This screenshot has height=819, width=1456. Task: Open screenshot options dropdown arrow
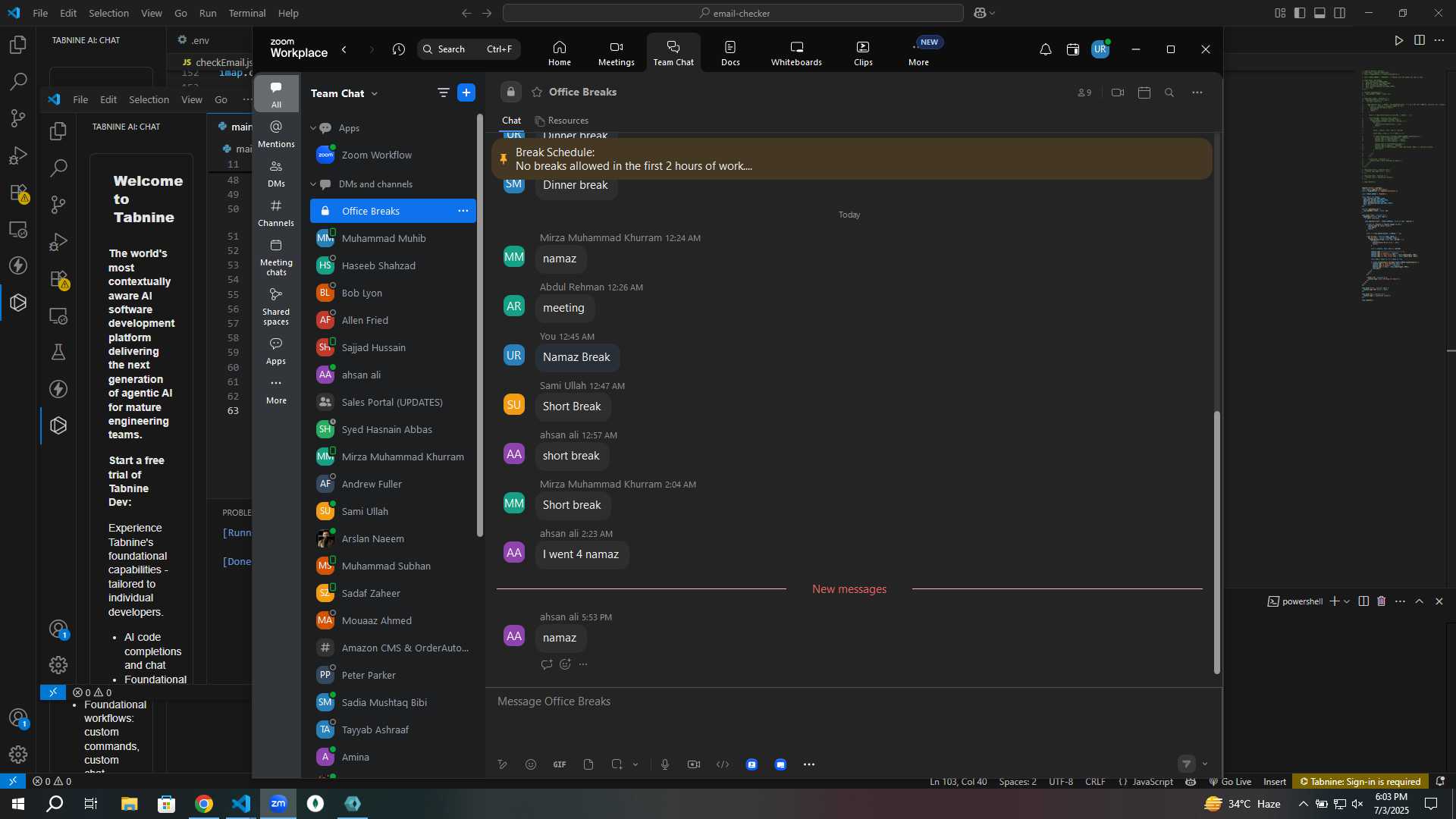click(635, 764)
